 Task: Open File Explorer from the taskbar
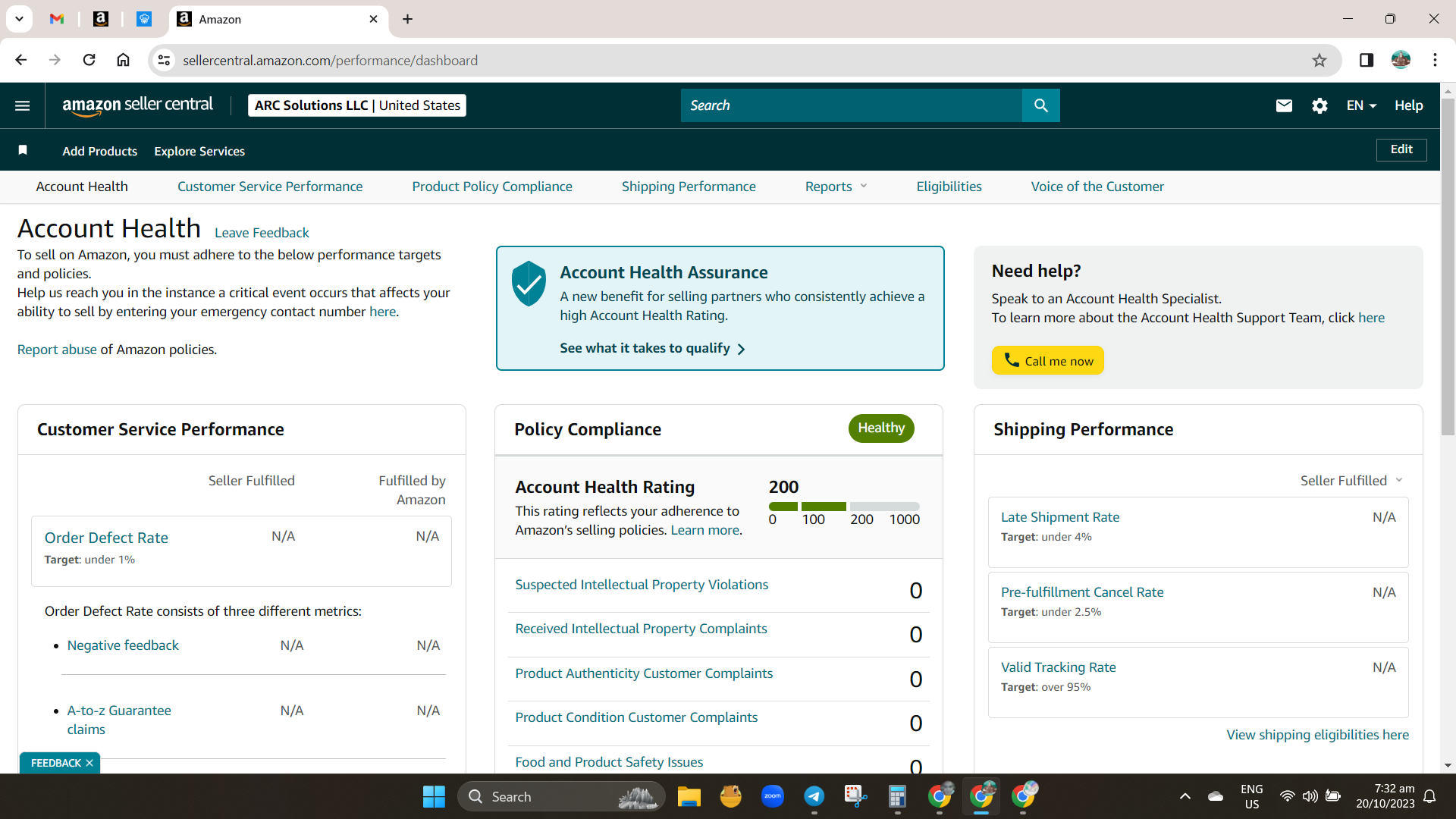tap(689, 796)
